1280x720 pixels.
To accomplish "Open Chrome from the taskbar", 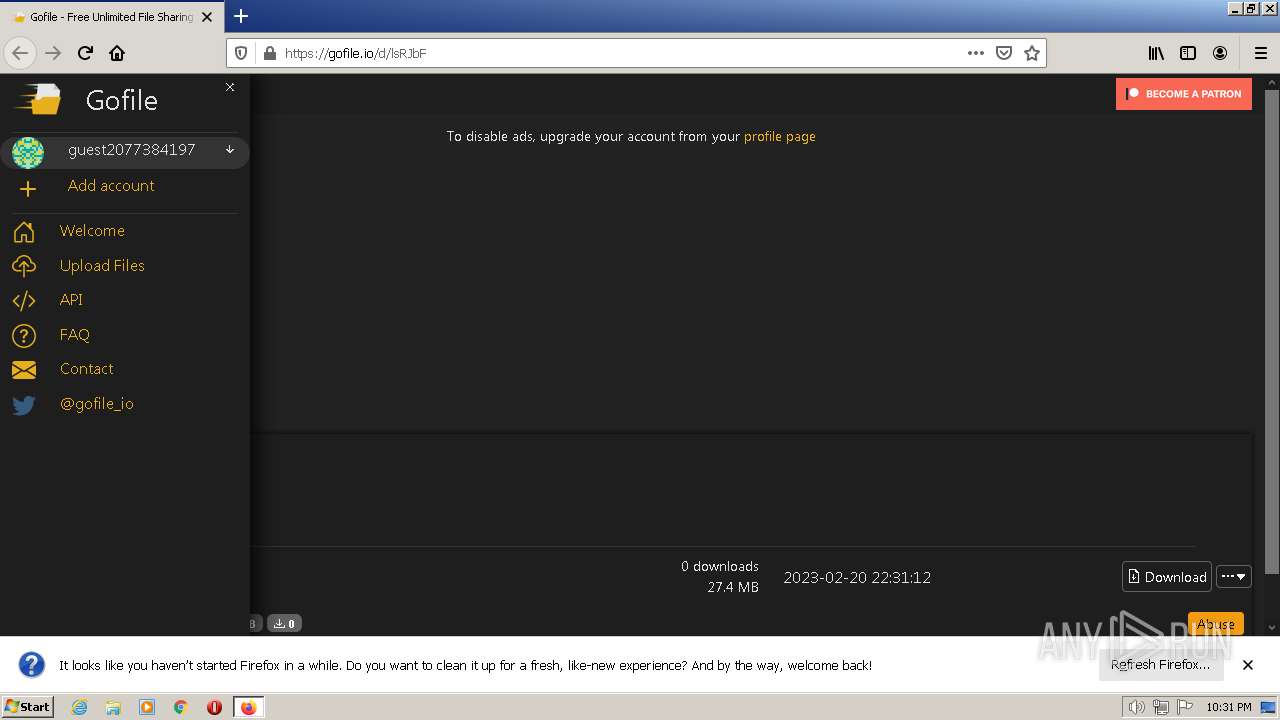I will tap(180, 707).
